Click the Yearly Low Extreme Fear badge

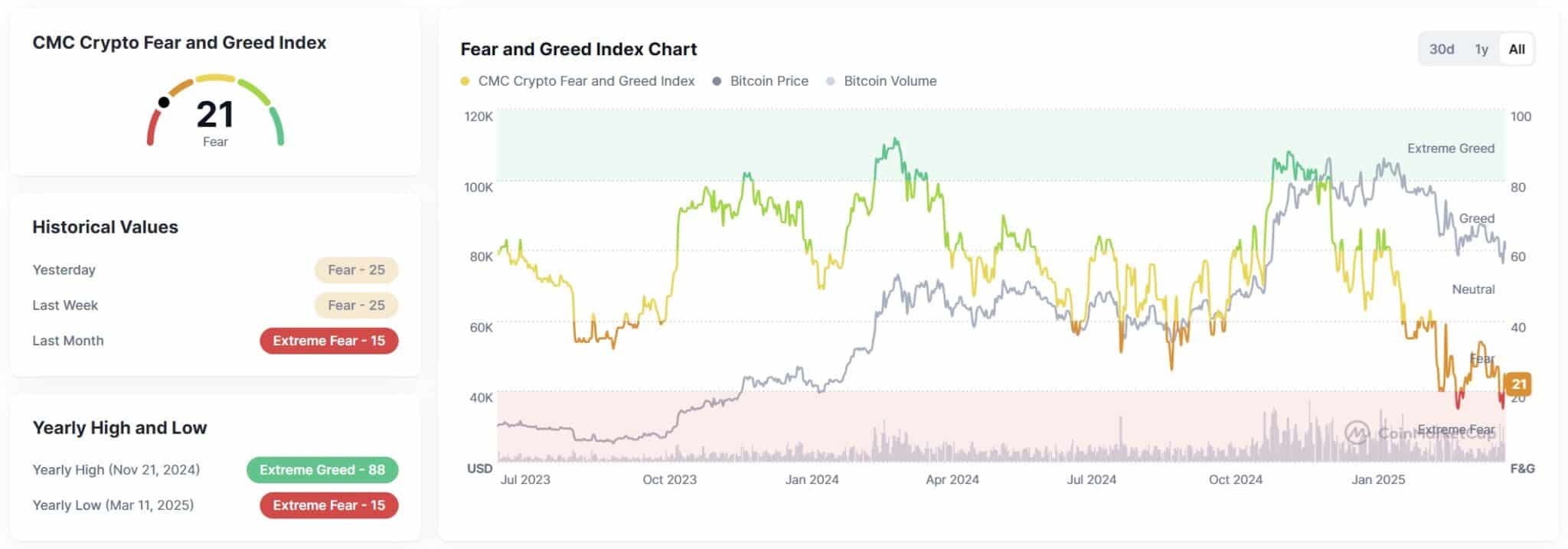tap(328, 505)
